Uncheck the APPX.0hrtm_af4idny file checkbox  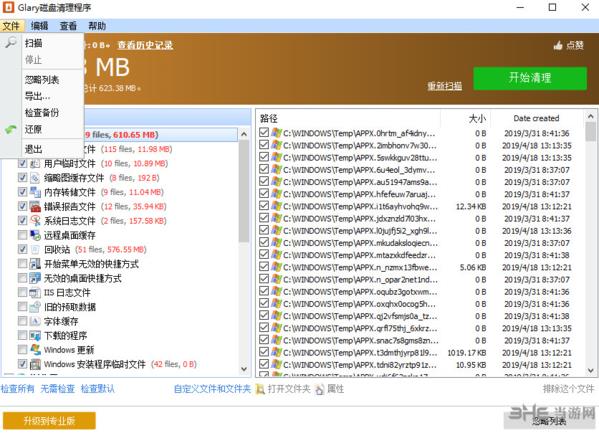(x=264, y=133)
